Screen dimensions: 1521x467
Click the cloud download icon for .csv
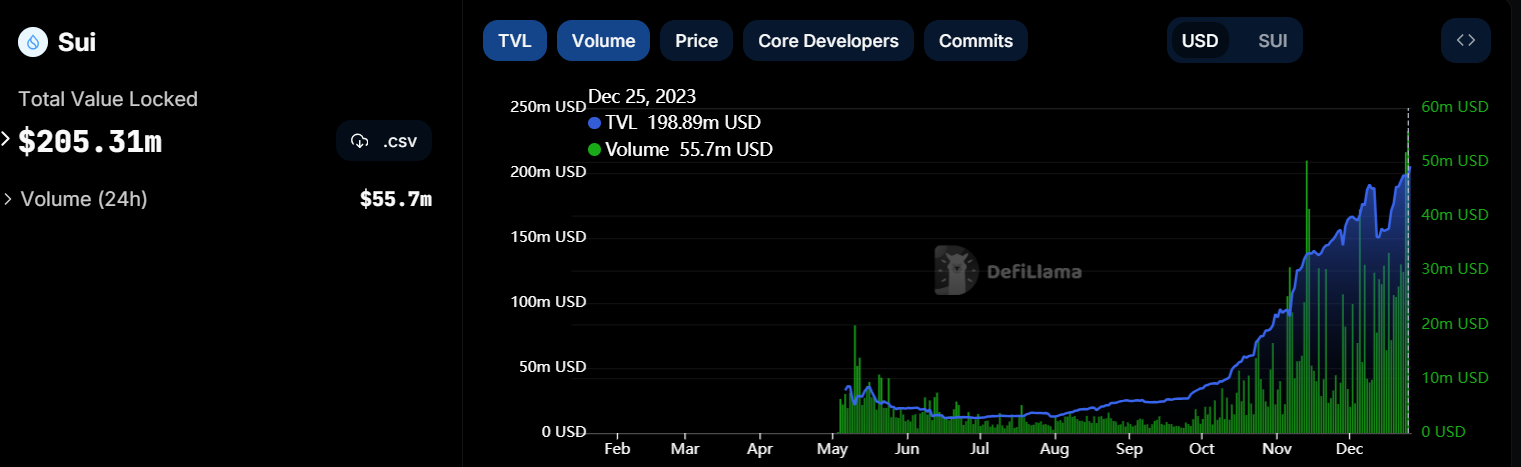(x=360, y=141)
